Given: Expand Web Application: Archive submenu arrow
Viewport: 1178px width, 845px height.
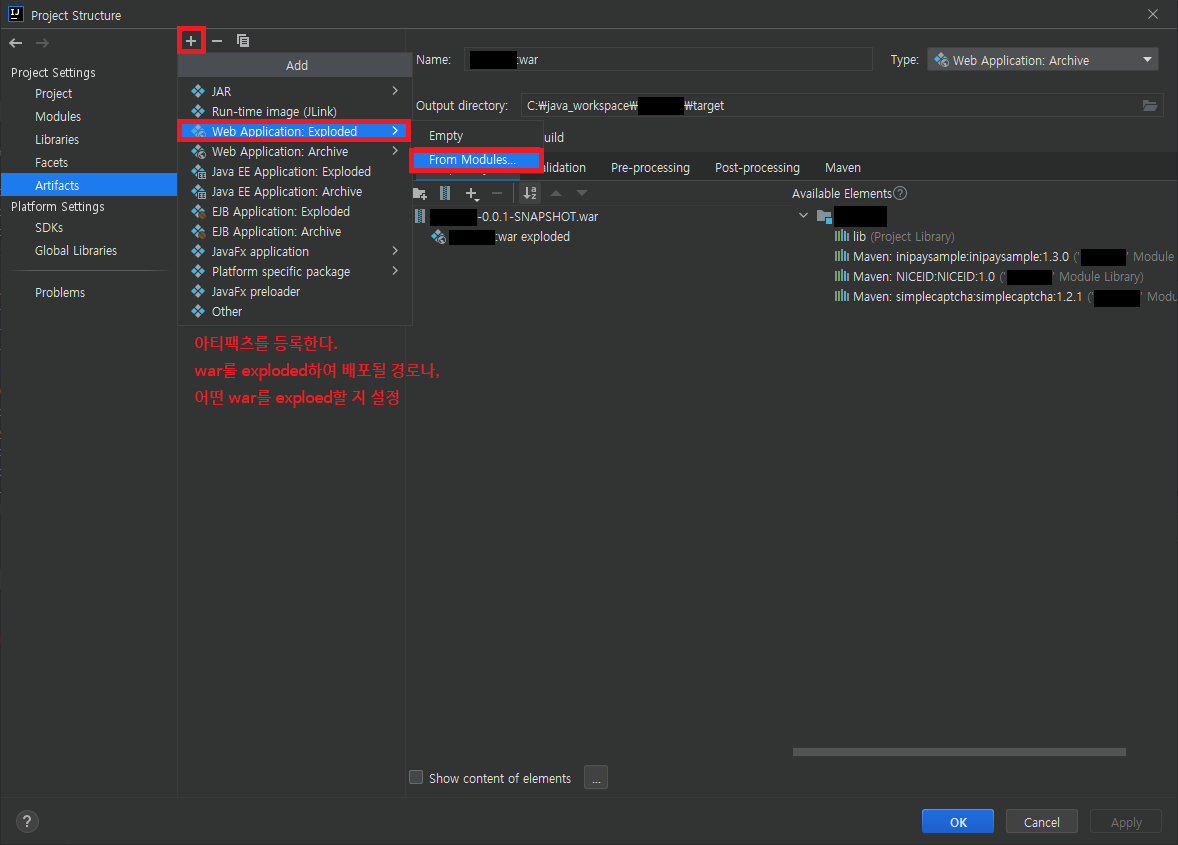Looking at the screenshot, I should click(x=395, y=151).
